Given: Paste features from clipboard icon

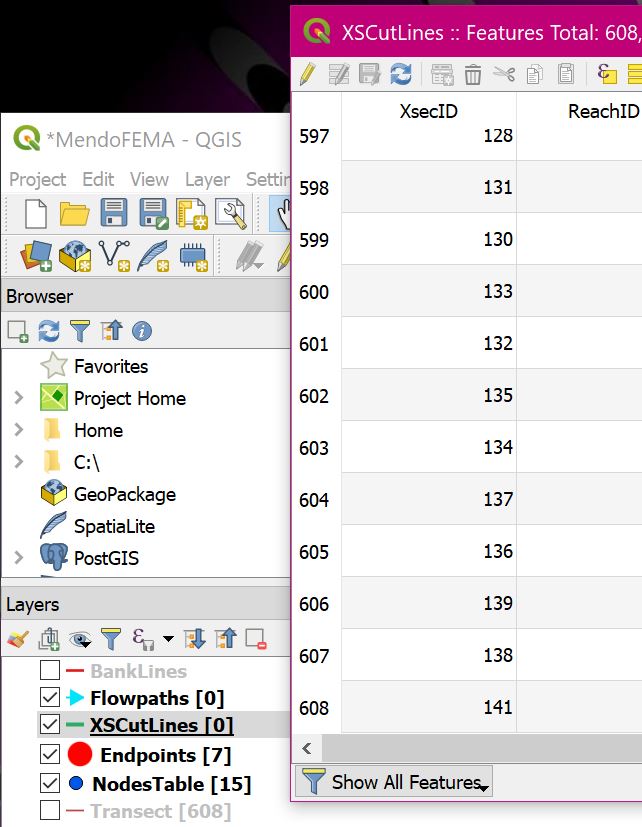Looking at the screenshot, I should (x=566, y=74).
